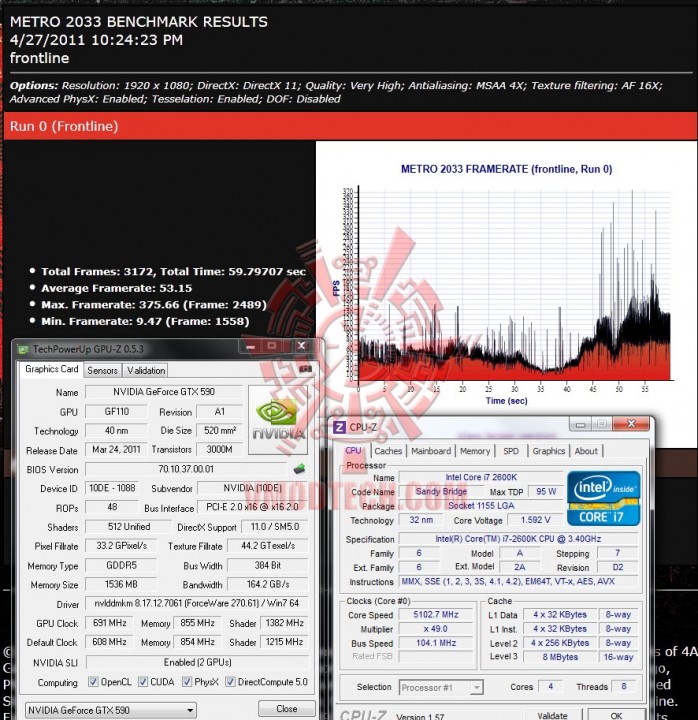Click the Bus Width value 384 Bit
The image size is (698, 720).
tap(268, 565)
